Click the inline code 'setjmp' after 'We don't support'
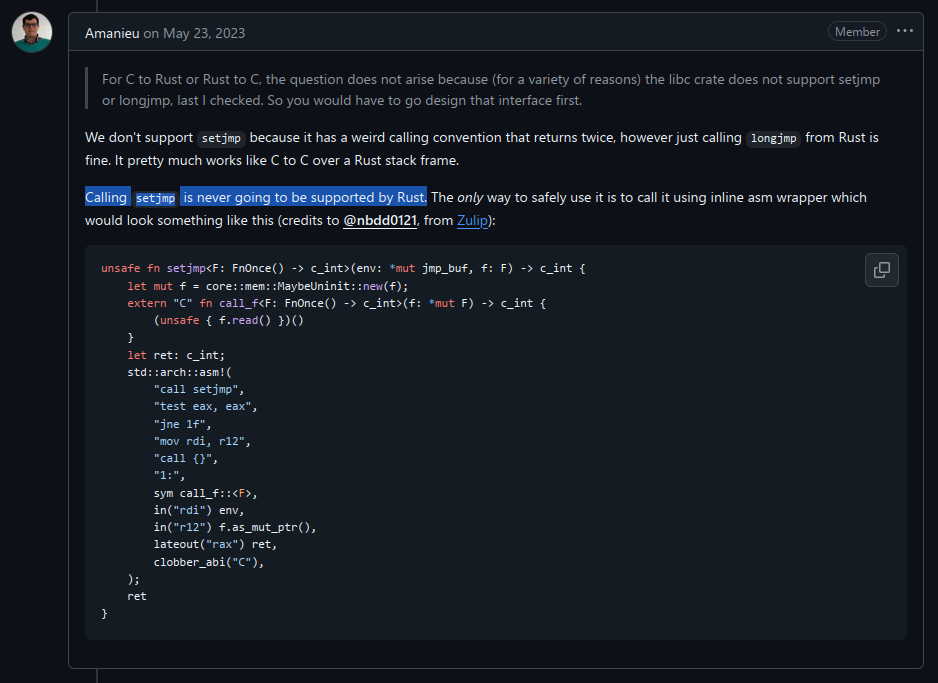The width and height of the screenshot is (938, 683). pyautogui.click(x=221, y=138)
